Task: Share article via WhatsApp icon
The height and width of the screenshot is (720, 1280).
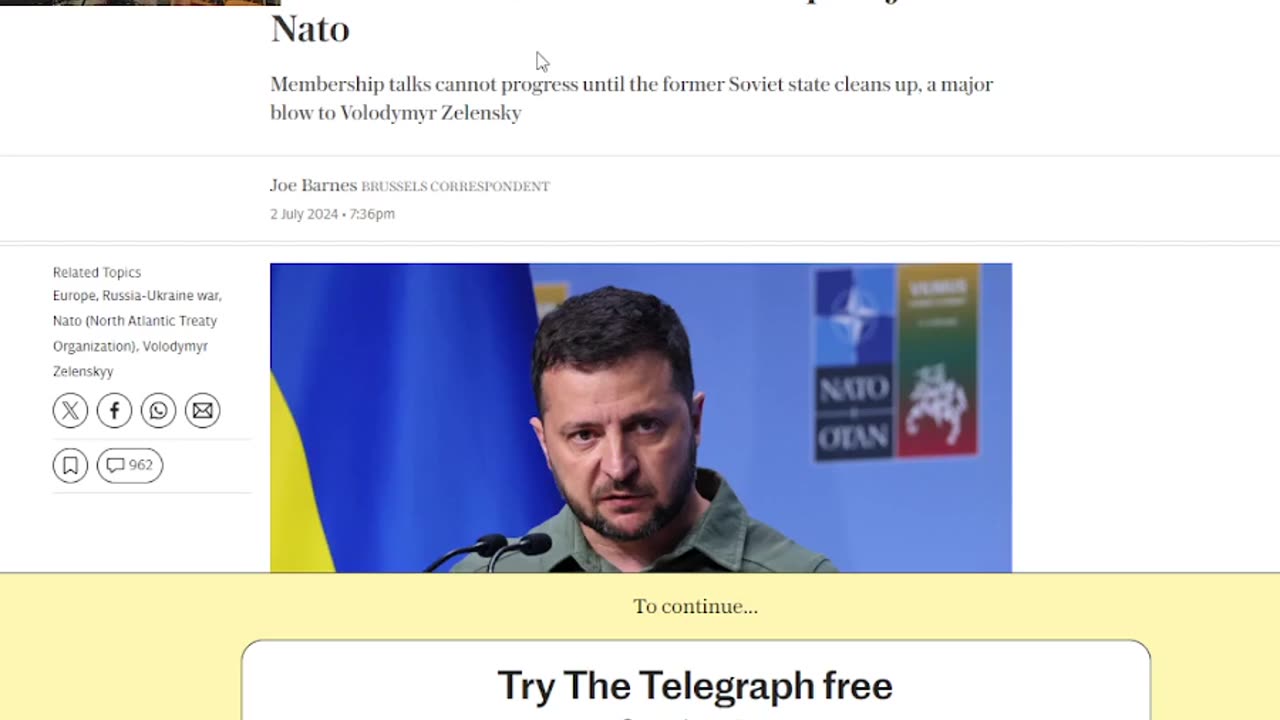Action: (158, 411)
